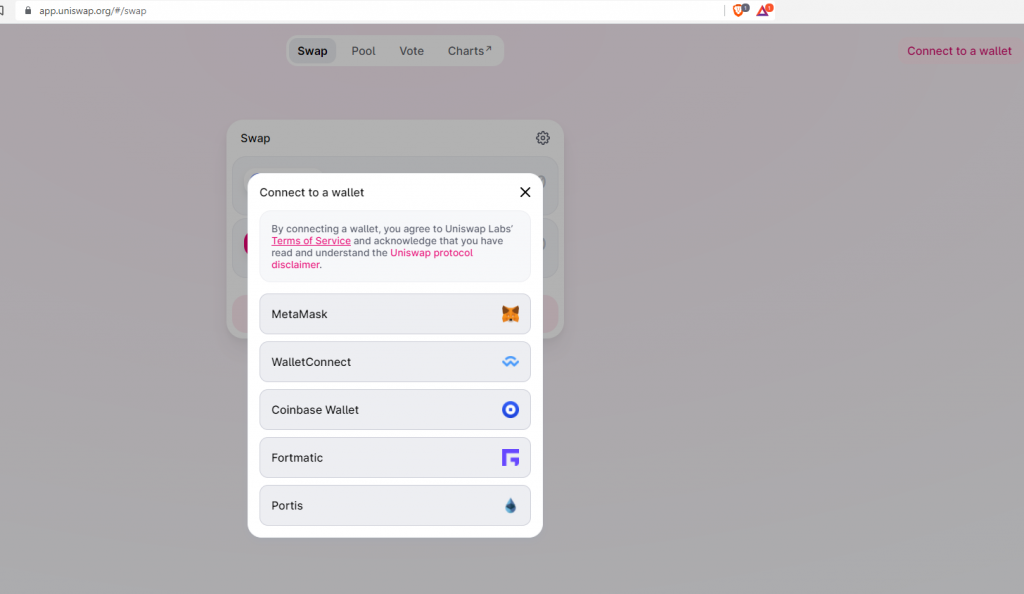Select the Swap tab
1024x594 pixels.
click(312, 51)
